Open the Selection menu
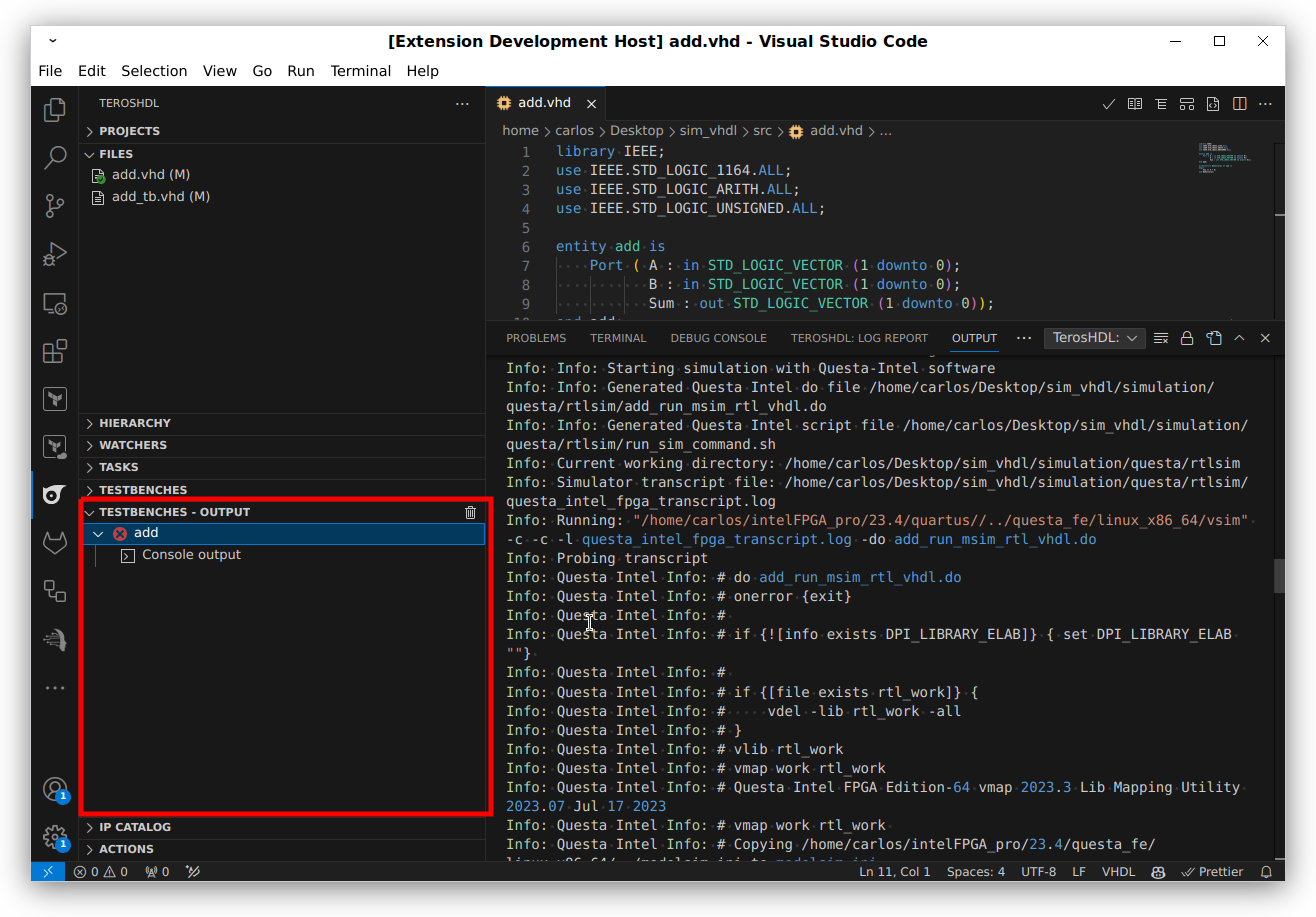The width and height of the screenshot is (1316, 917). tap(154, 71)
